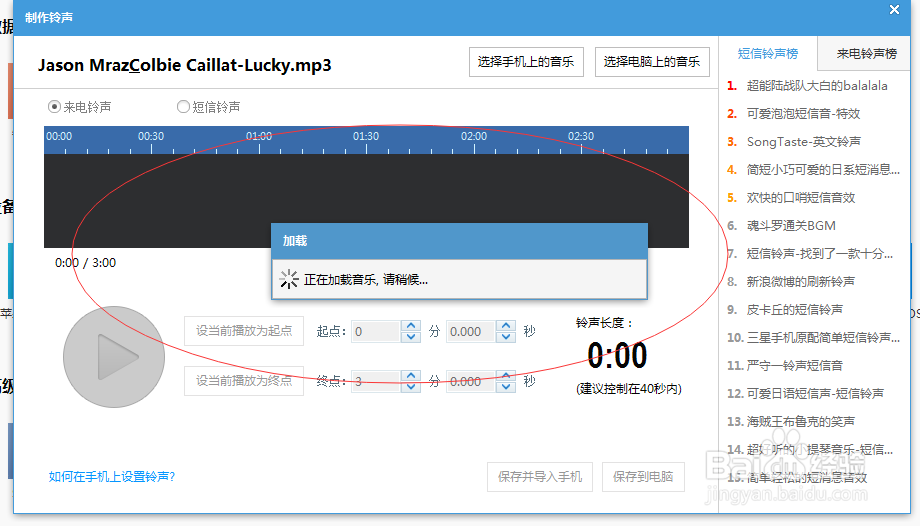The image size is (920, 526).
Task: Select ringtone 简短小巧可爱的日系短消息
Action: [x=823, y=170]
